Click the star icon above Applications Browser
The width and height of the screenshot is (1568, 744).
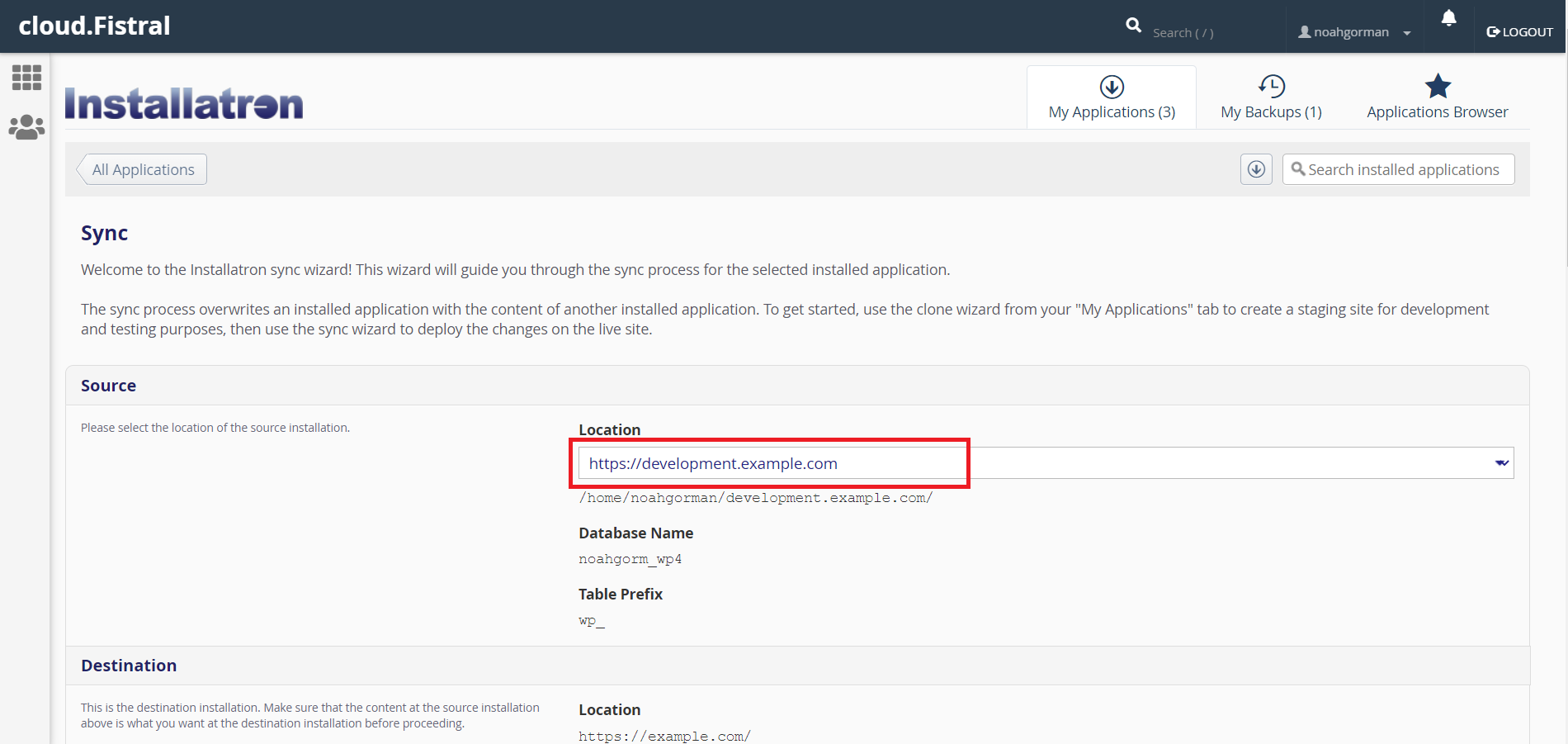pyautogui.click(x=1437, y=86)
